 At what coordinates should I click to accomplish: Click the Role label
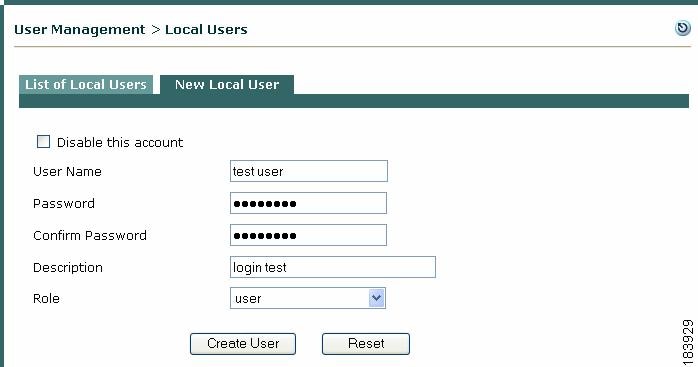coord(46,298)
